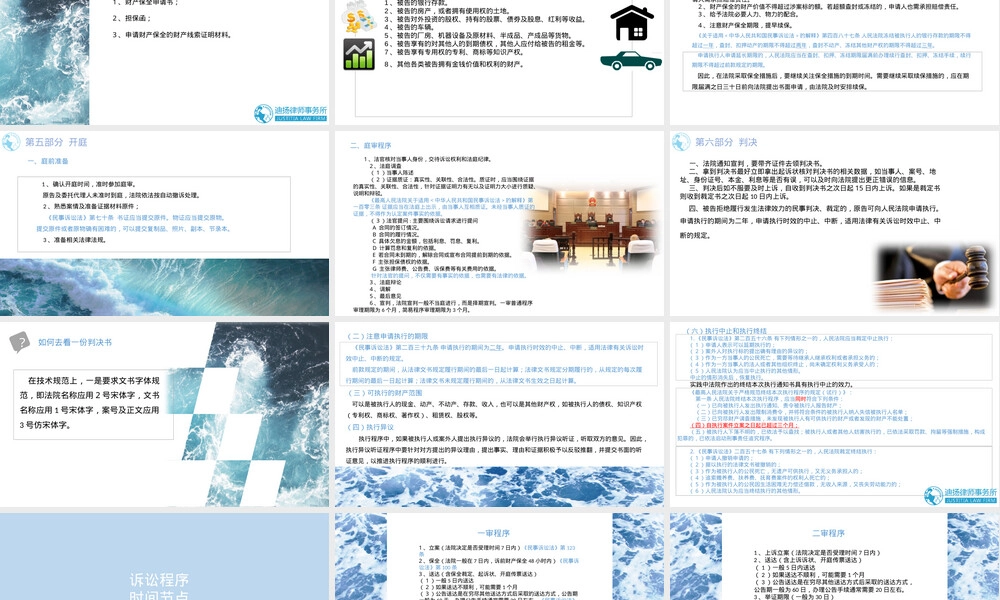
Task: Select the 注意申请执行的期限 slide thumbnail
Action: (x=499, y=414)
